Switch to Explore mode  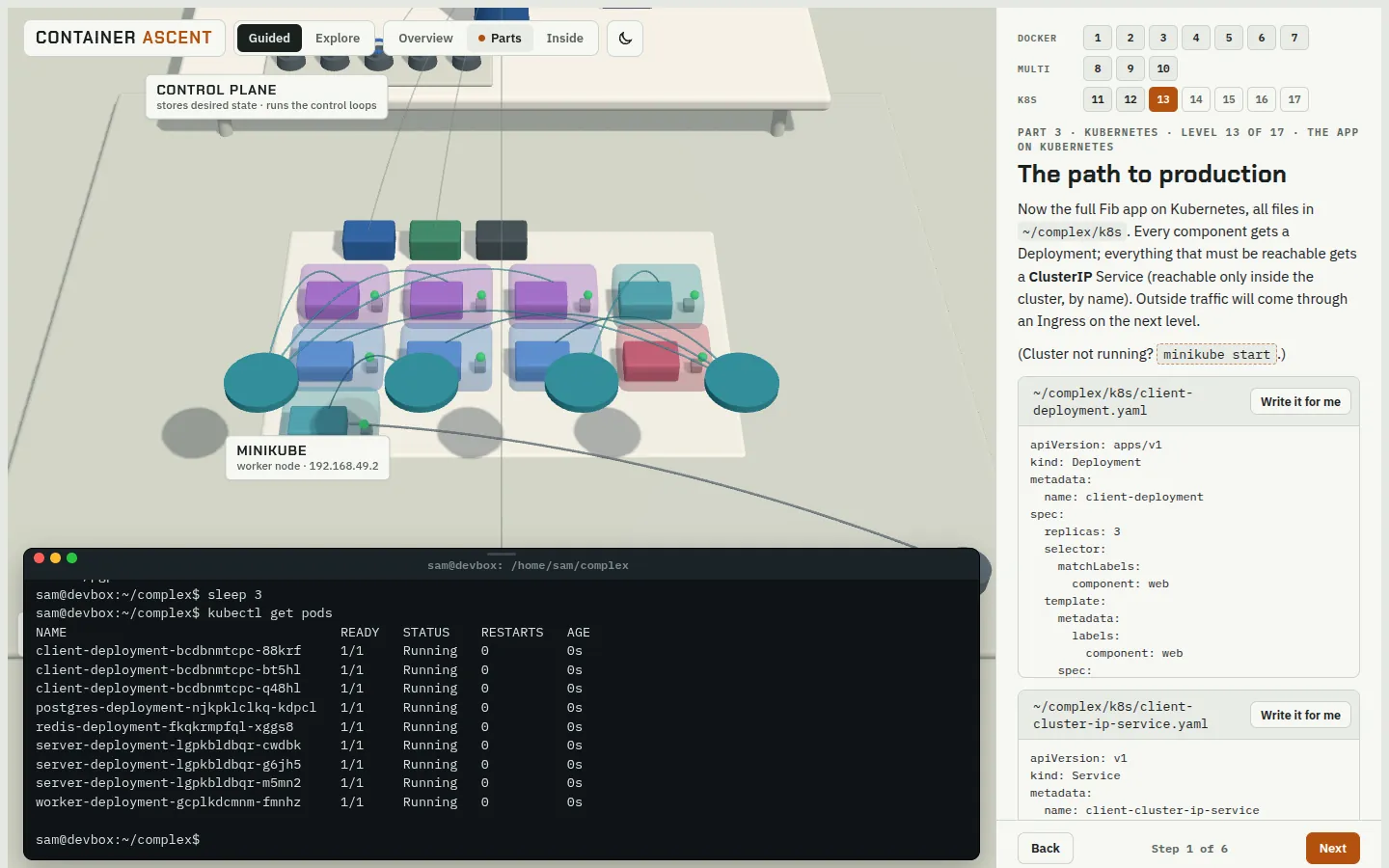pos(338,39)
